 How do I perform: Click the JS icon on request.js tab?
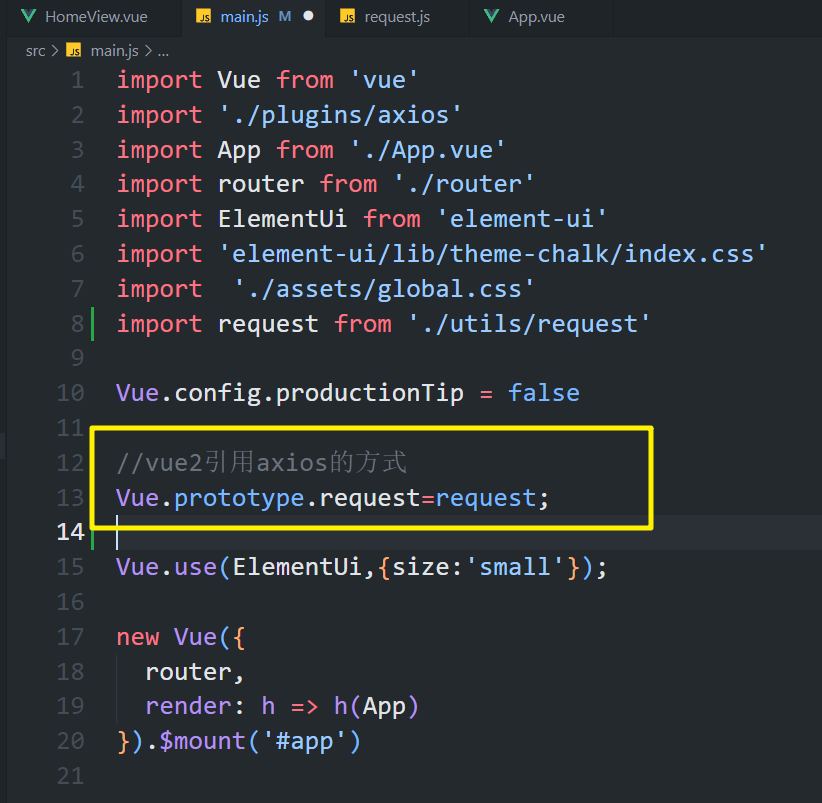(x=348, y=17)
